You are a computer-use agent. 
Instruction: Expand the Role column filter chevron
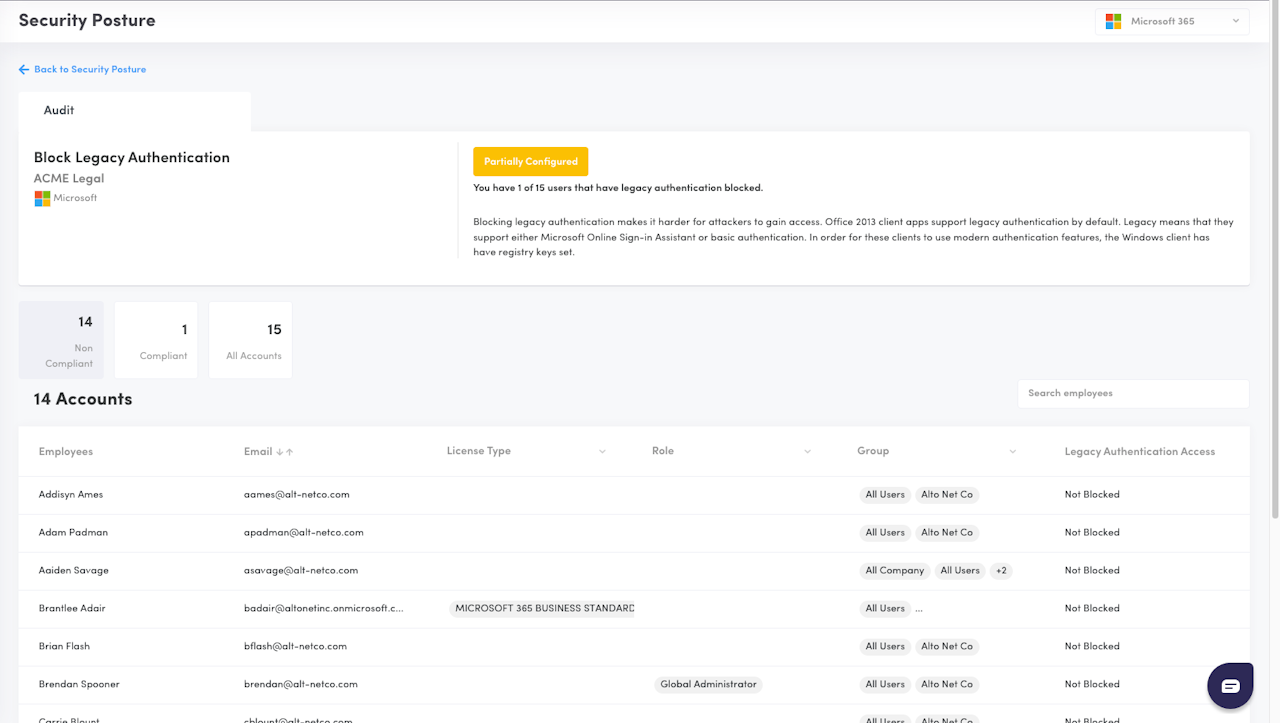click(x=807, y=452)
